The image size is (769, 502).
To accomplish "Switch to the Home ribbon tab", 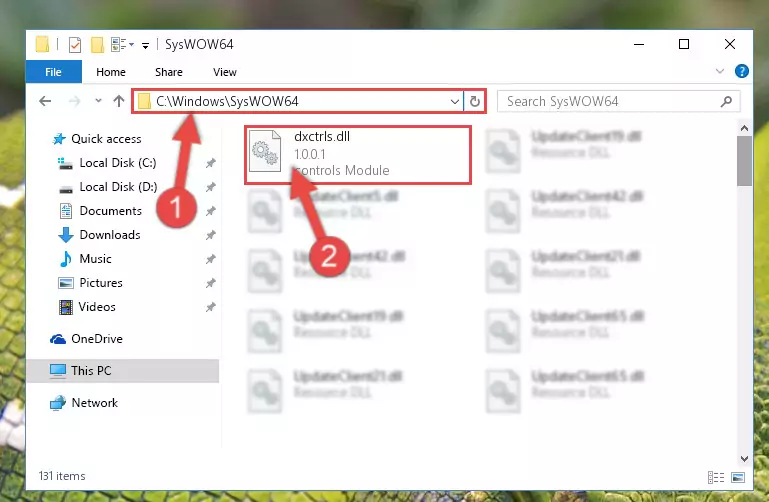I will (x=111, y=72).
